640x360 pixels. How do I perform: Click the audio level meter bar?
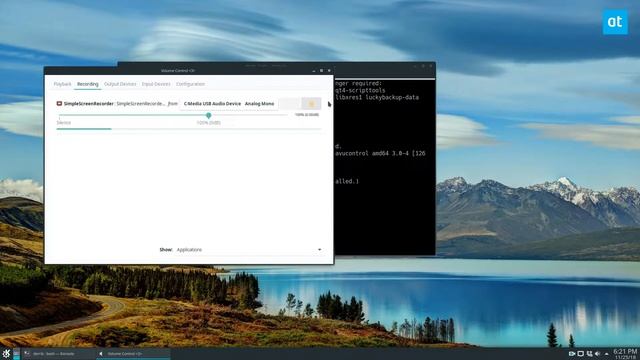pyautogui.click(x=189, y=129)
